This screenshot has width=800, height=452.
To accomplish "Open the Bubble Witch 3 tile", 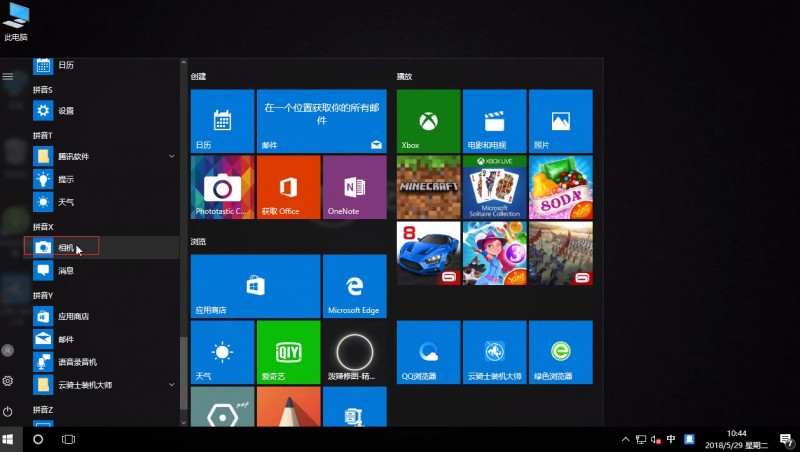I will pos(494,253).
